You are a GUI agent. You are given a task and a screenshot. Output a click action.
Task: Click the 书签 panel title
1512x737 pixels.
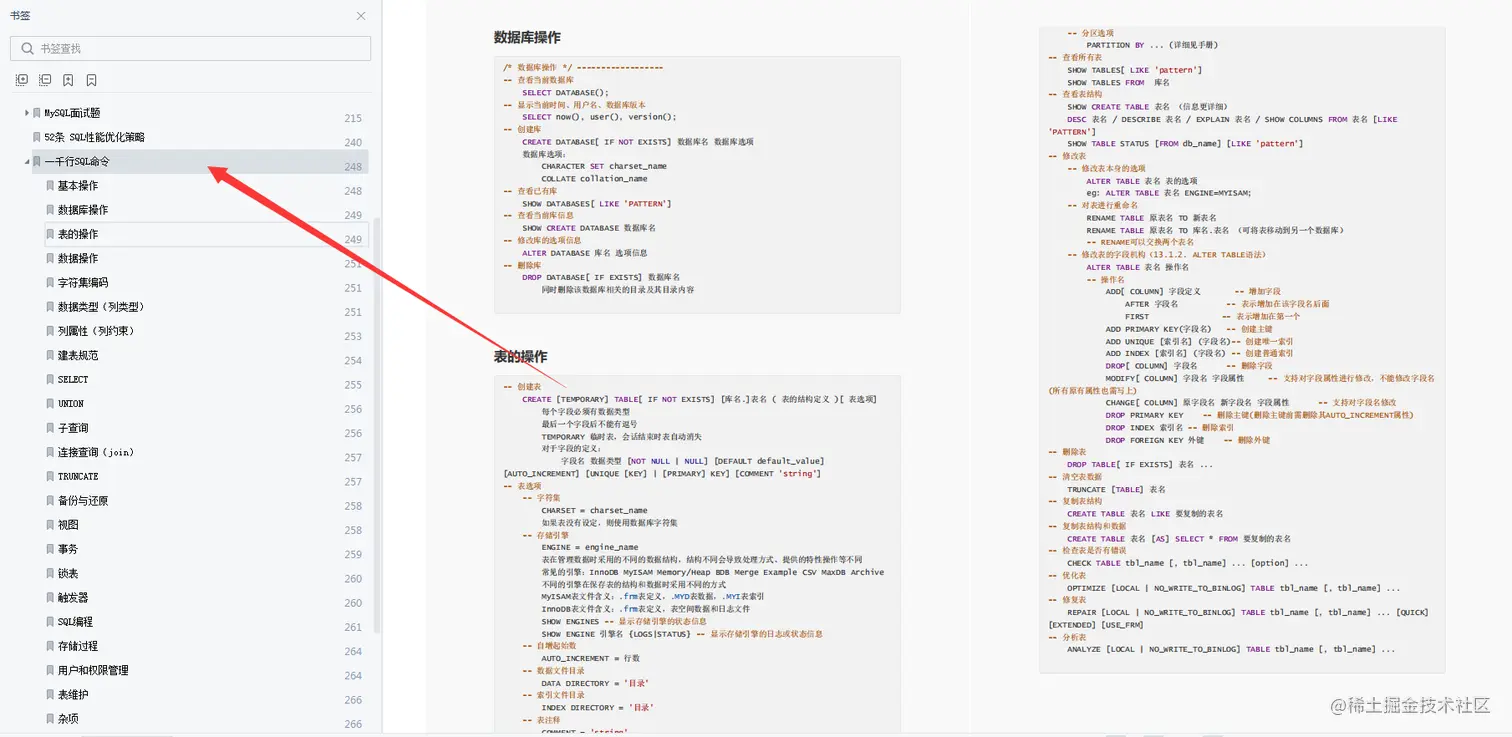pyautogui.click(x=20, y=15)
